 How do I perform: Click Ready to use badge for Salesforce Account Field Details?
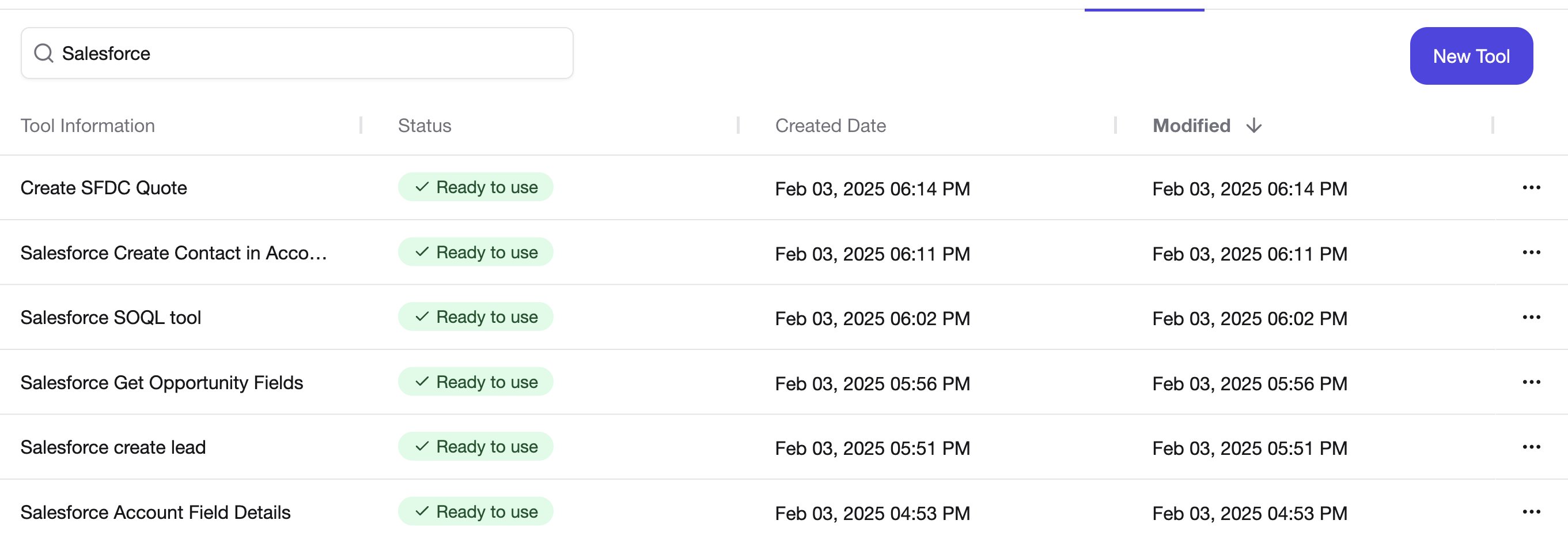[x=475, y=512]
